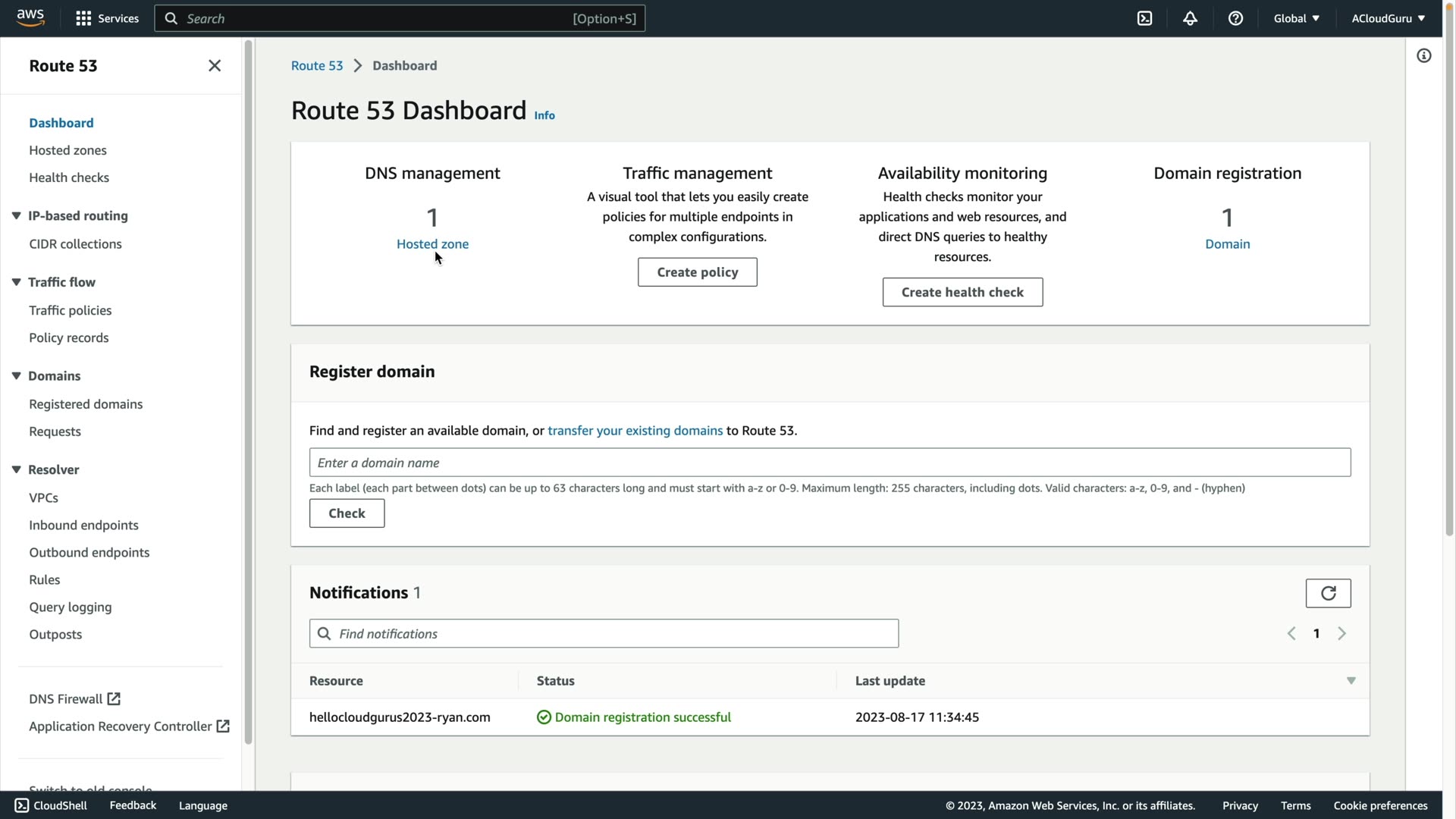
Task: Refresh the Notifications panel
Action: (1328, 593)
